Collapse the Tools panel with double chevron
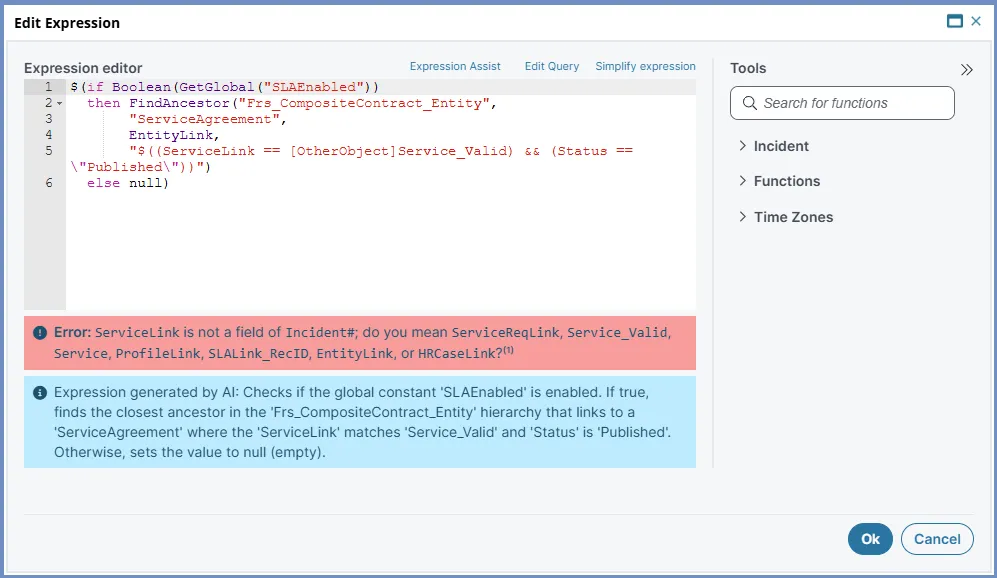Image resolution: width=997 pixels, height=578 pixels. 966,69
